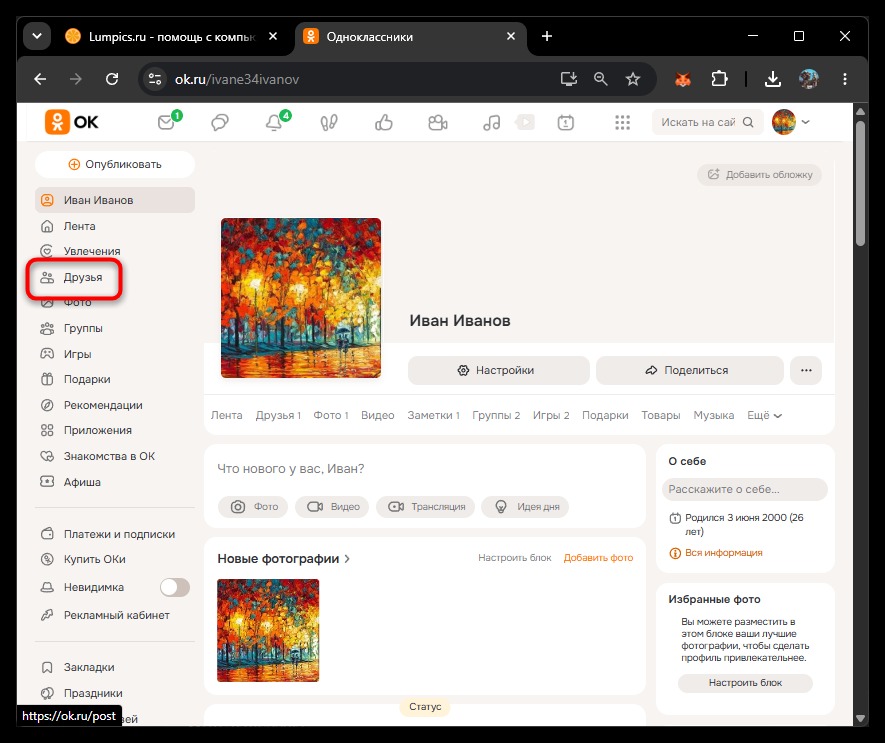
Task: Open the OK logo home link
Action: pyautogui.click(x=72, y=122)
